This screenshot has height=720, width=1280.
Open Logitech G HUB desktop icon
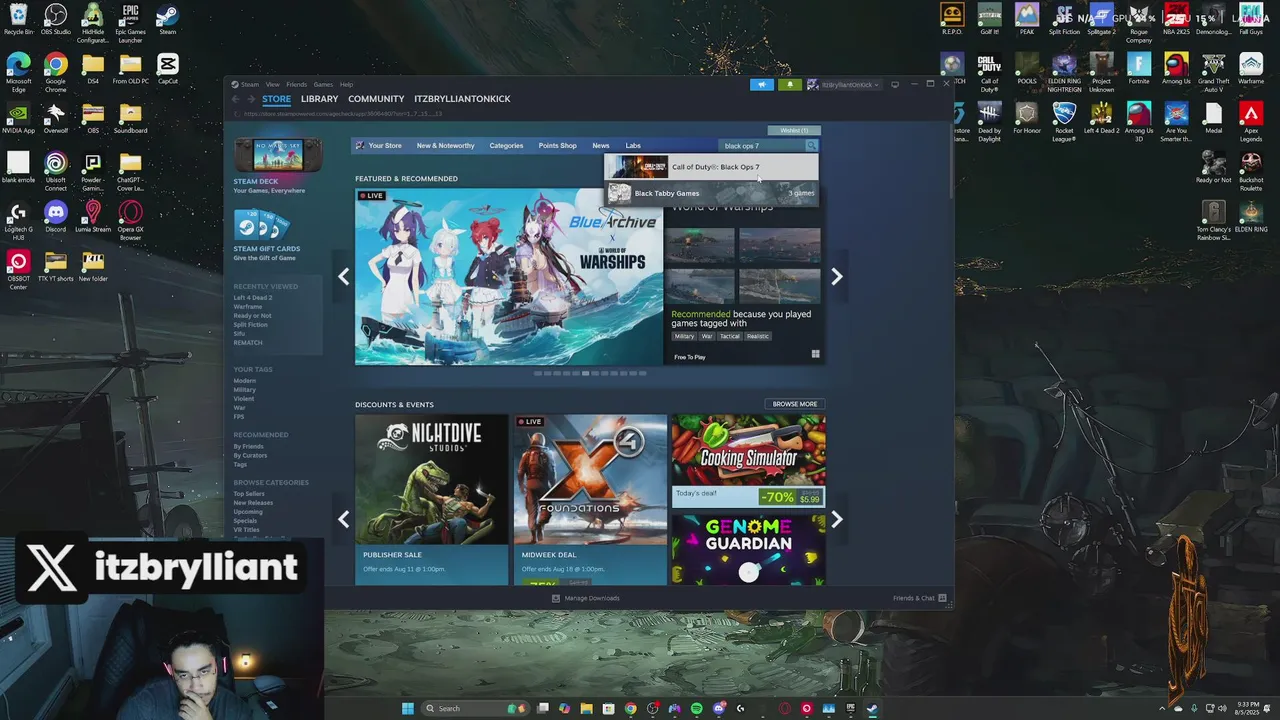click(18, 220)
